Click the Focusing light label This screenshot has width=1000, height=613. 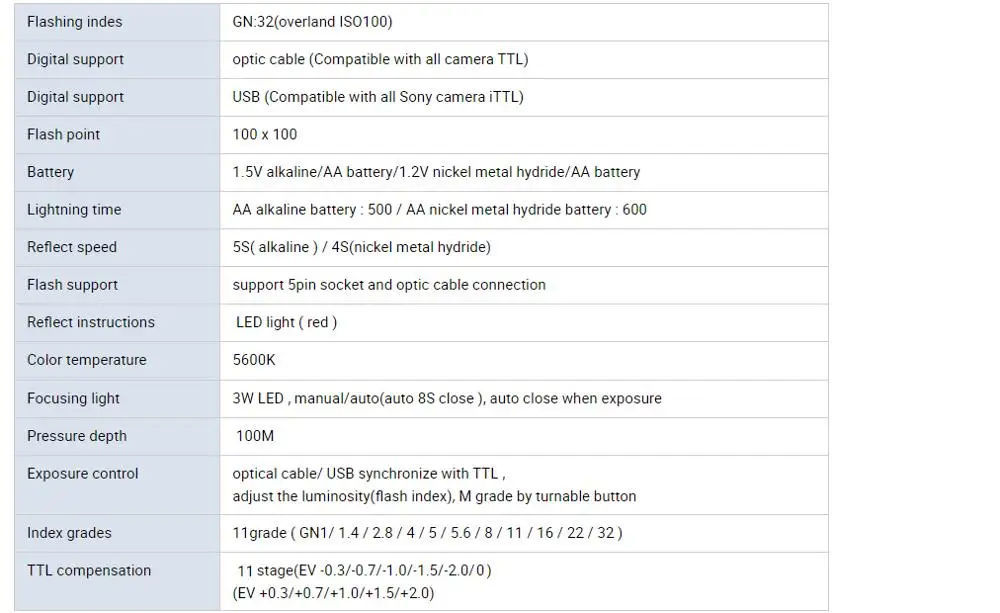tap(73, 399)
